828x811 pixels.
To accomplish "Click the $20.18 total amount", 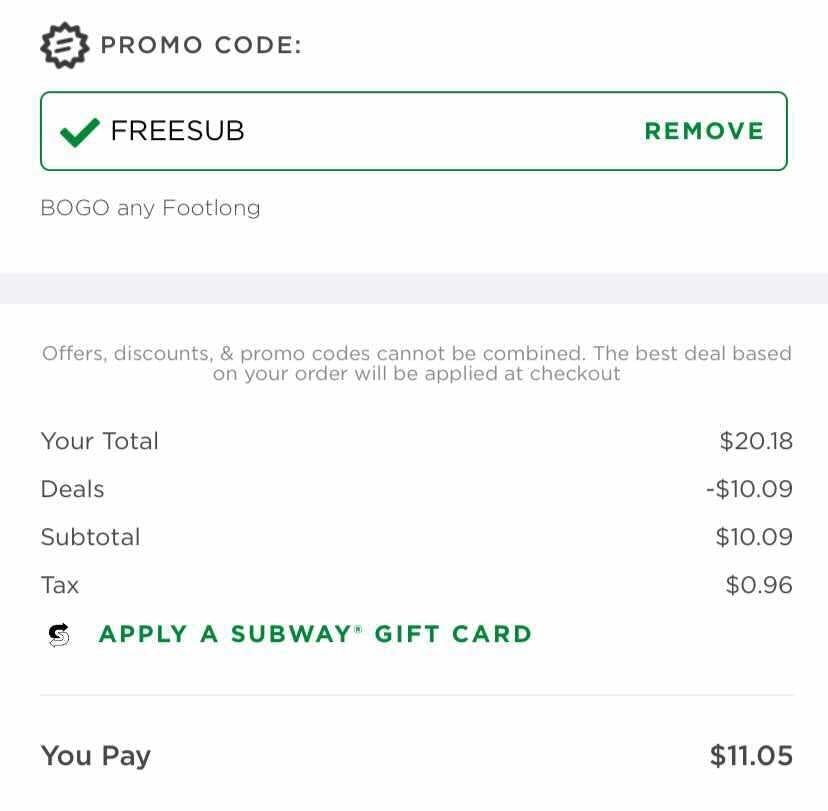I will click(756, 441).
